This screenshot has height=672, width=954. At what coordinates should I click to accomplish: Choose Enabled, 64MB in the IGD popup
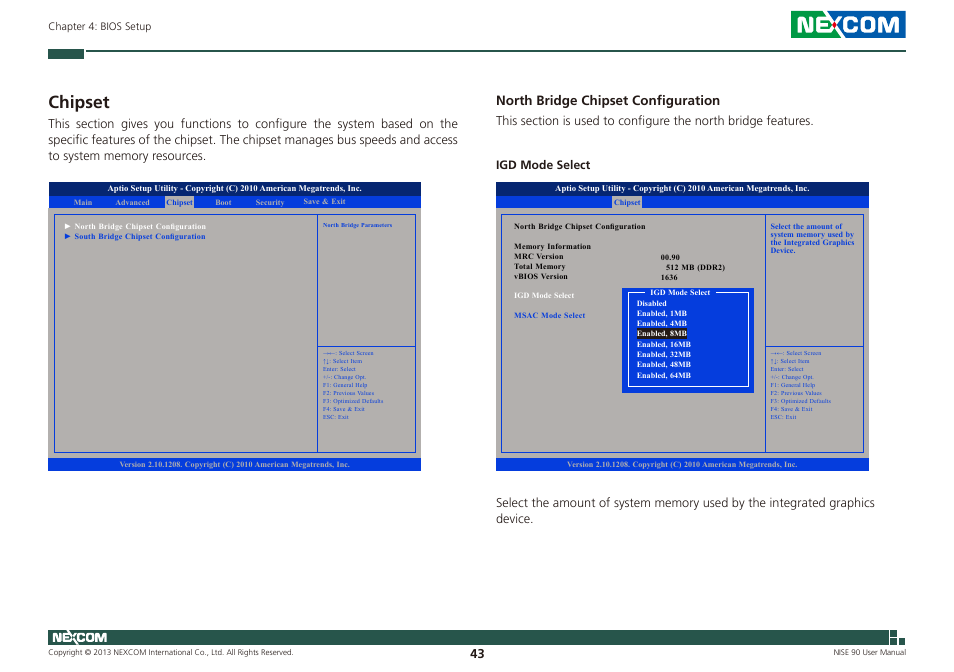664,376
